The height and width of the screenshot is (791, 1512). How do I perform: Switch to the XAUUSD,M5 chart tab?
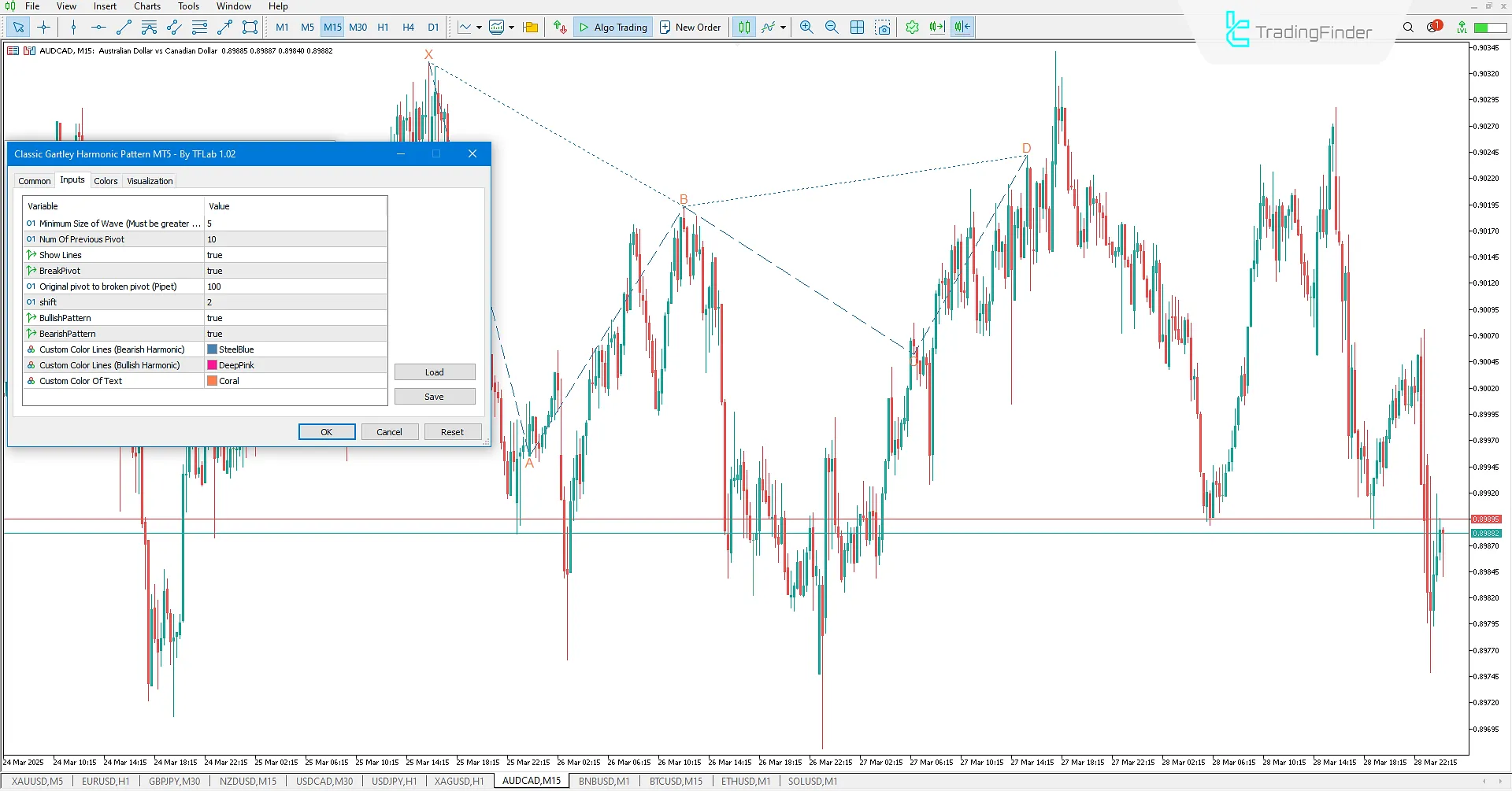click(x=36, y=781)
